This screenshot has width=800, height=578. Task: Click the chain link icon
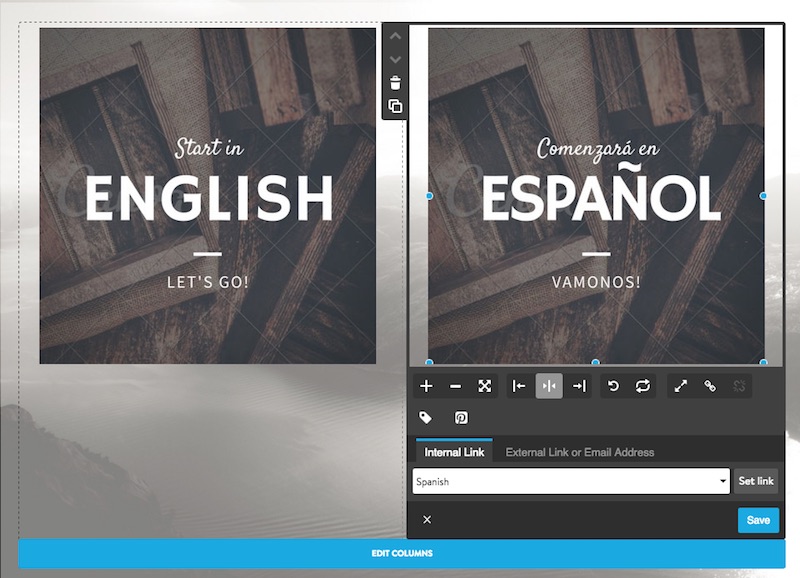pyautogui.click(x=710, y=386)
